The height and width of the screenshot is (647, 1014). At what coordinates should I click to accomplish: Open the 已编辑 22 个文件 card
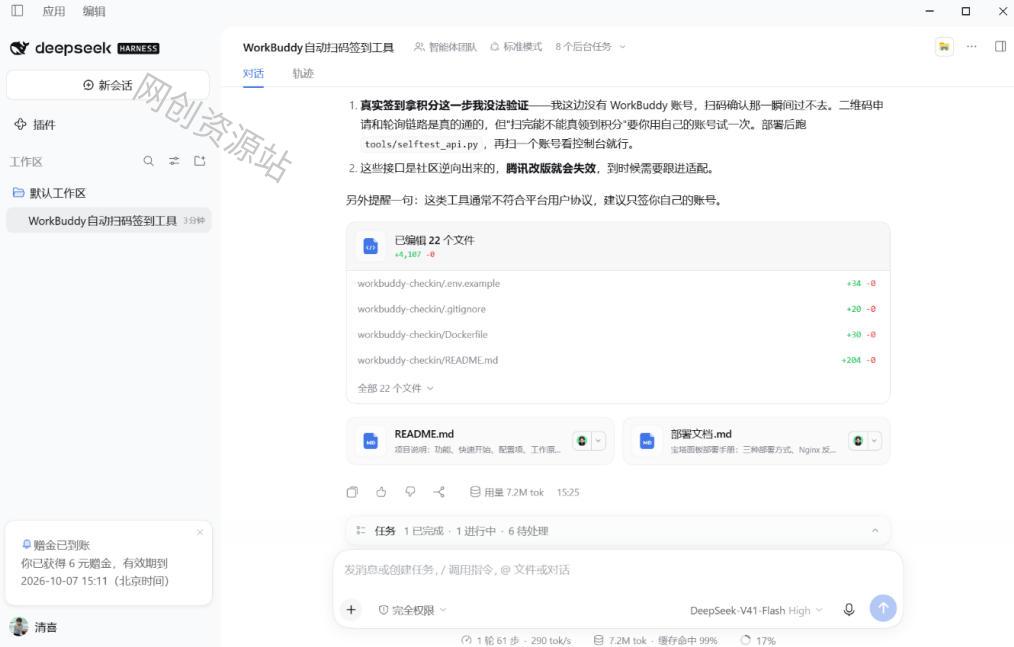(618, 246)
